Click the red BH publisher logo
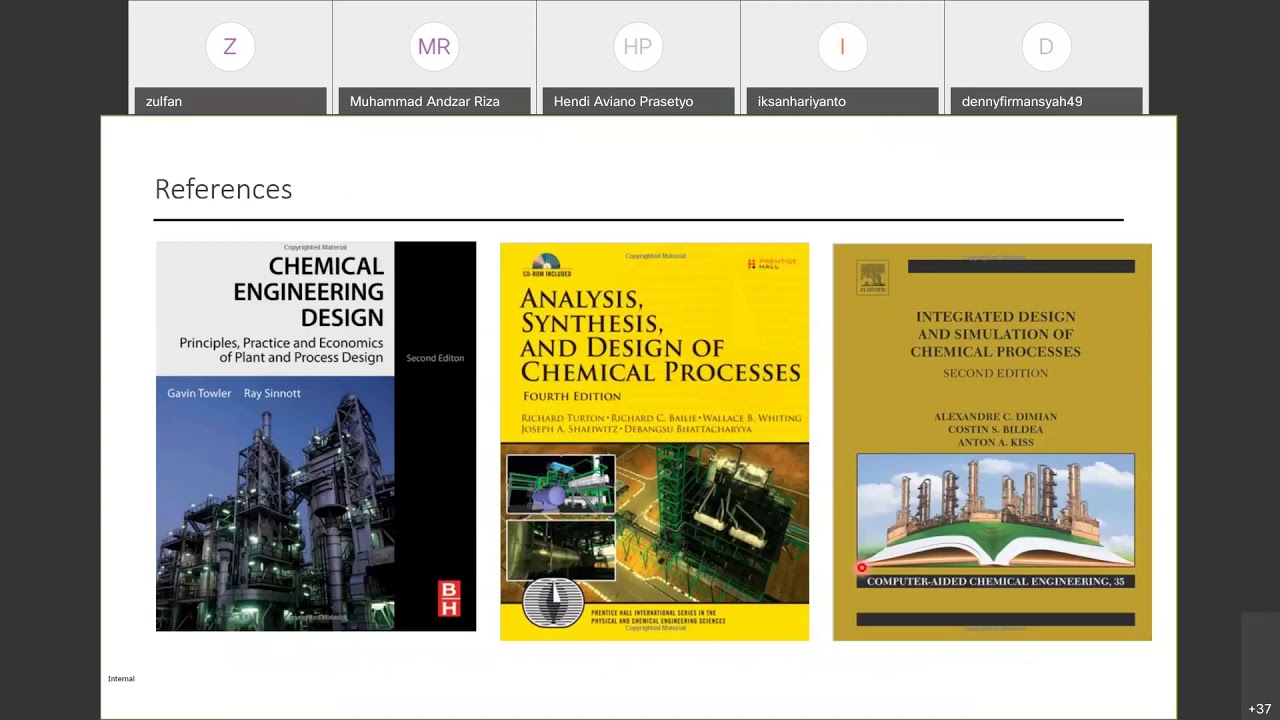Viewport: 1280px width, 720px height. pos(449,598)
